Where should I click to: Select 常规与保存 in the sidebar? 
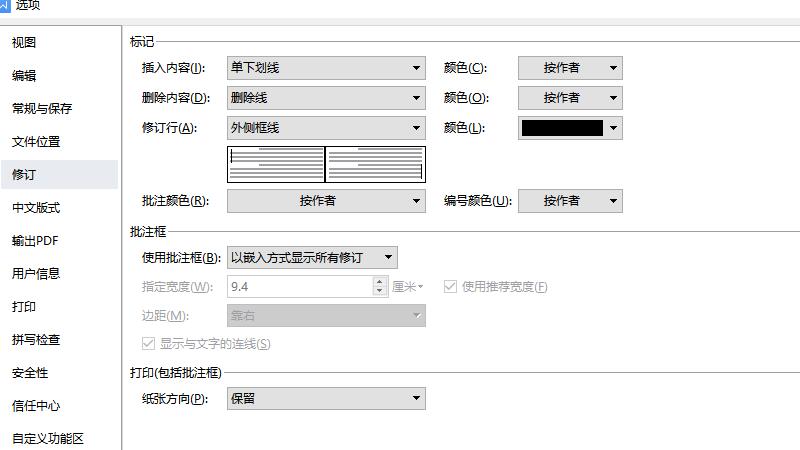[42, 108]
